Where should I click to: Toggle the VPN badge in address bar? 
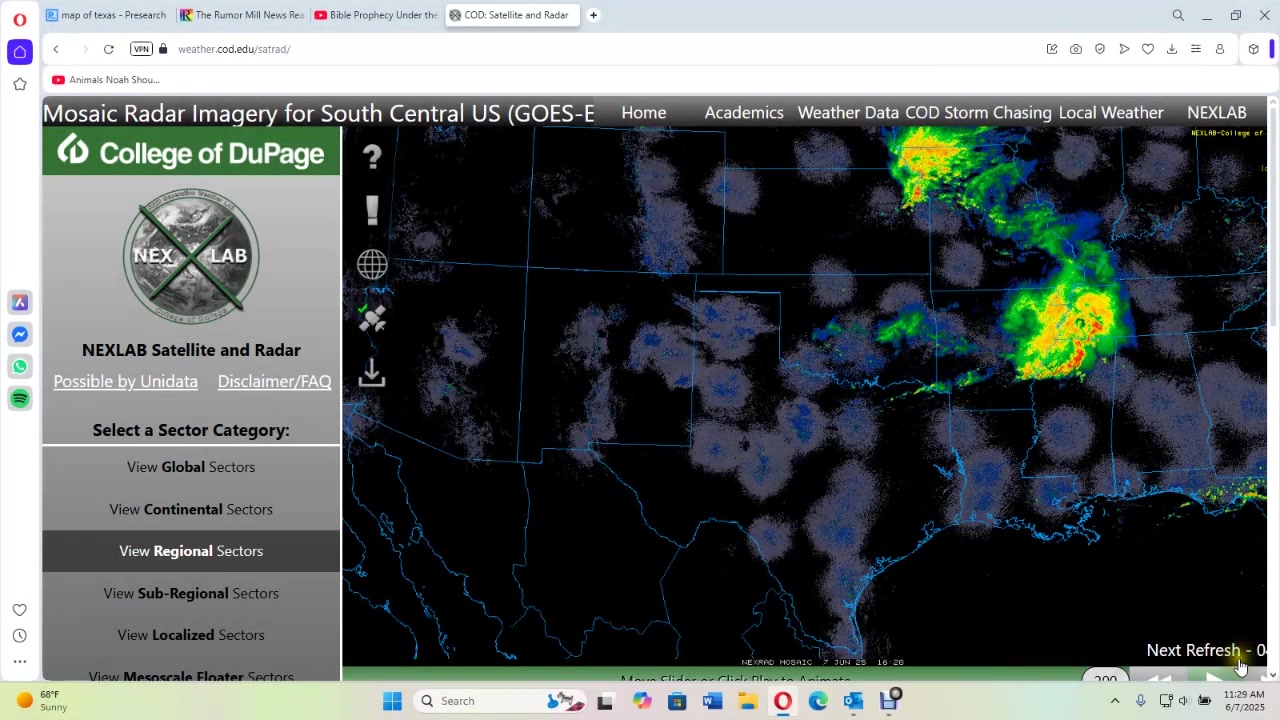click(141, 49)
